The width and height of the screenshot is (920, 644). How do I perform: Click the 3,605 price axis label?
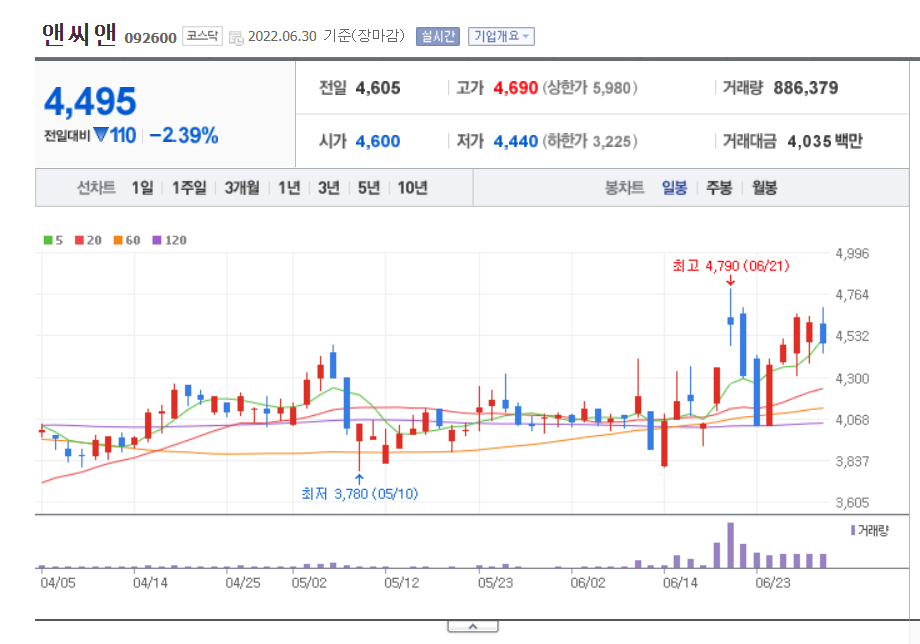[852, 503]
